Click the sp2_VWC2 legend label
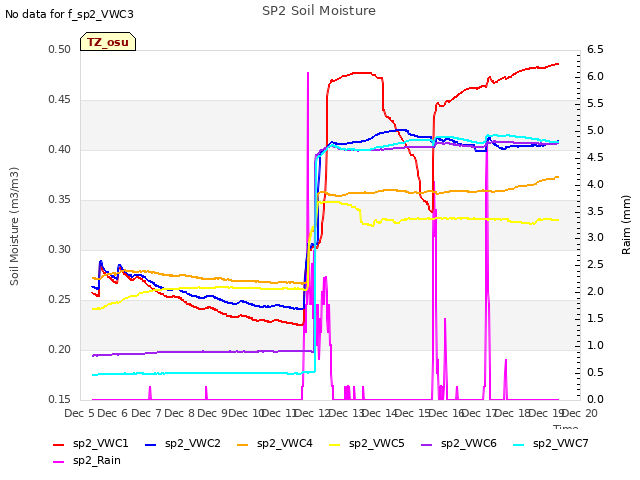 point(193,443)
